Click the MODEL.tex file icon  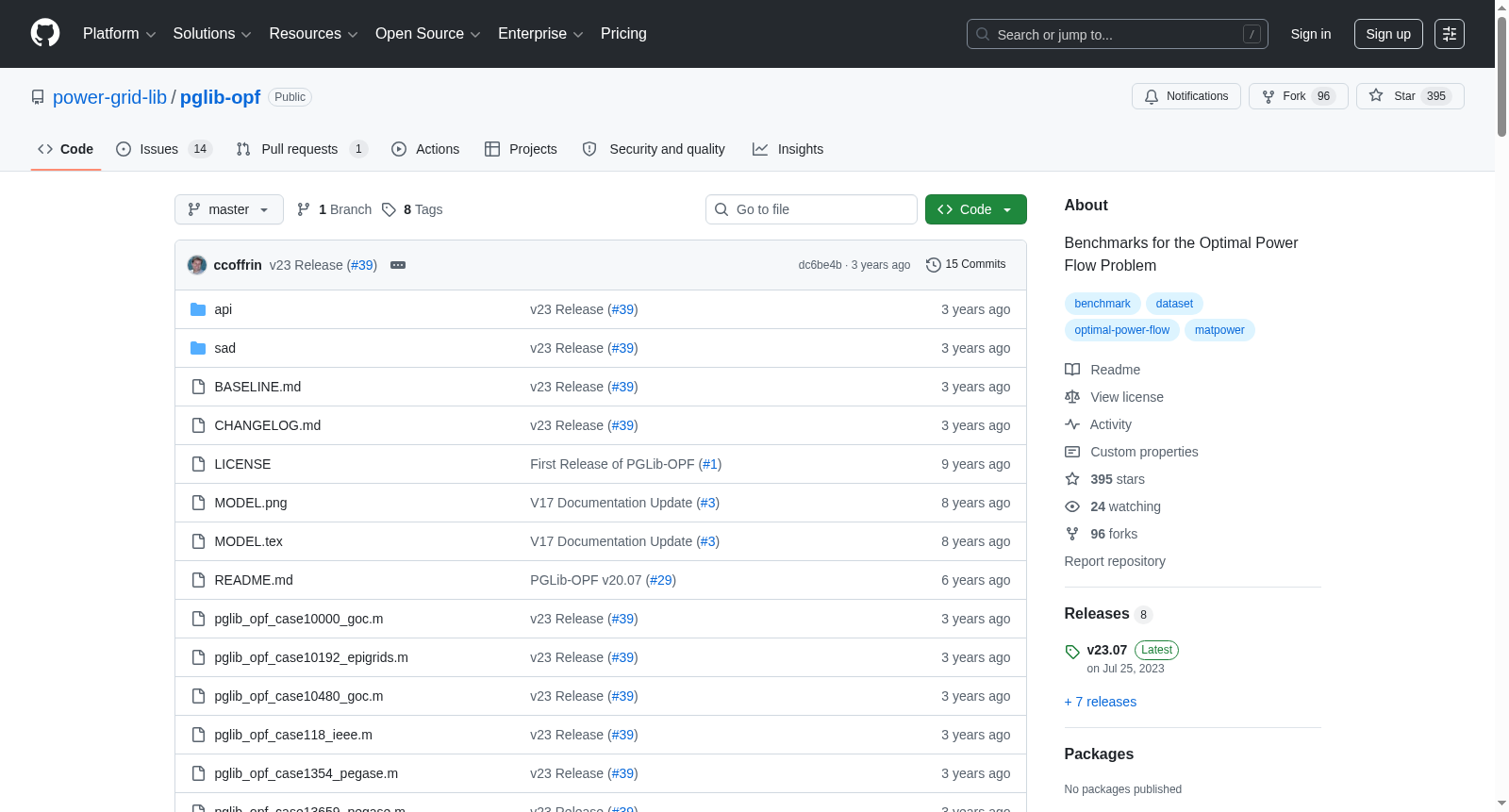(x=198, y=541)
